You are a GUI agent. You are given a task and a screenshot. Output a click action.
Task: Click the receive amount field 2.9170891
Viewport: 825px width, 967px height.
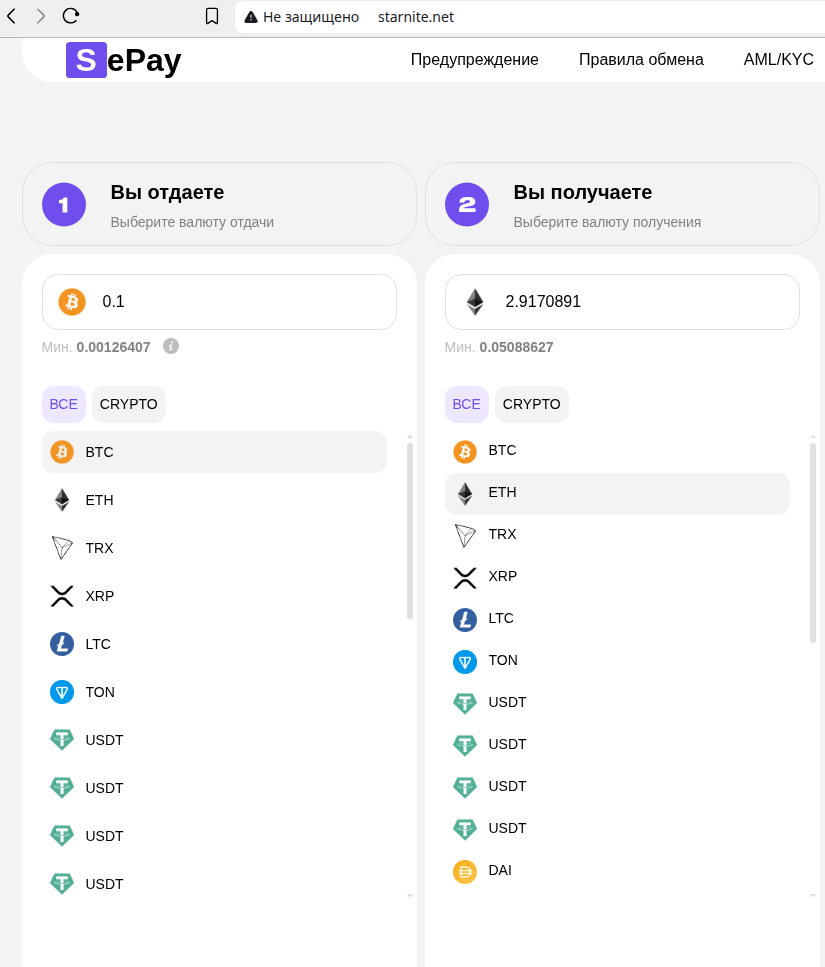640,302
